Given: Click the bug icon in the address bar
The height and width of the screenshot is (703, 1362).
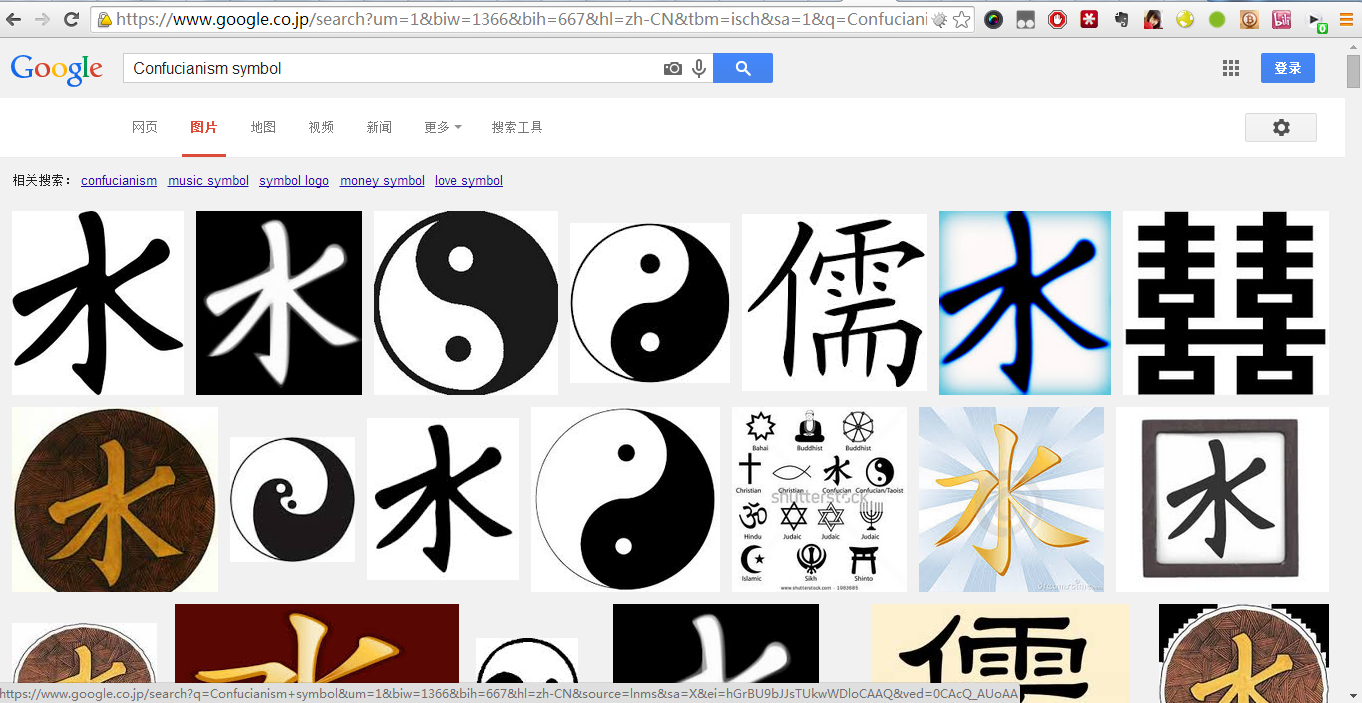Looking at the screenshot, I should (x=938, y=19).
